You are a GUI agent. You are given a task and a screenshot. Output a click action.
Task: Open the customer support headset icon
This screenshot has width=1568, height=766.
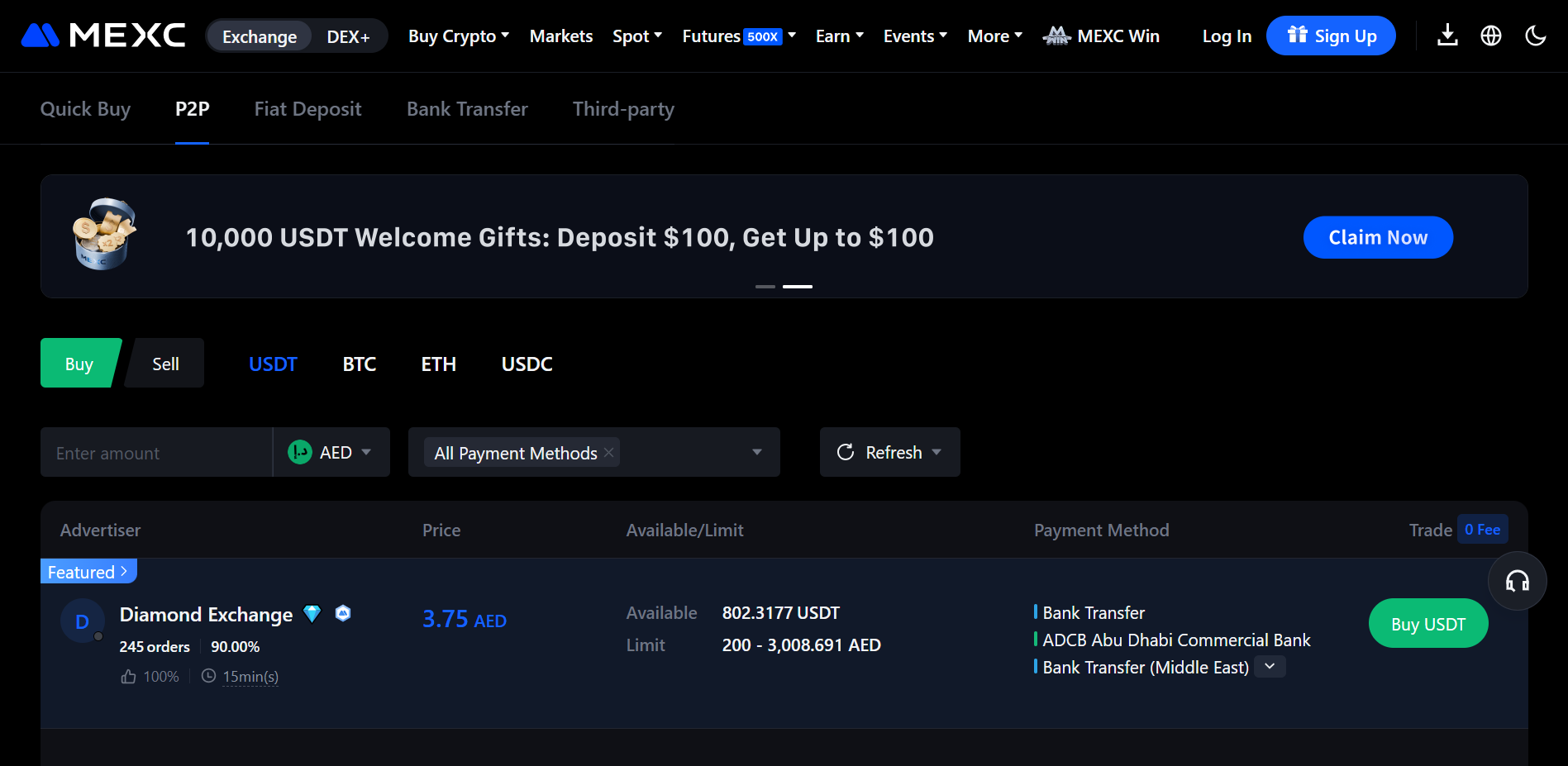(1517, 582)
